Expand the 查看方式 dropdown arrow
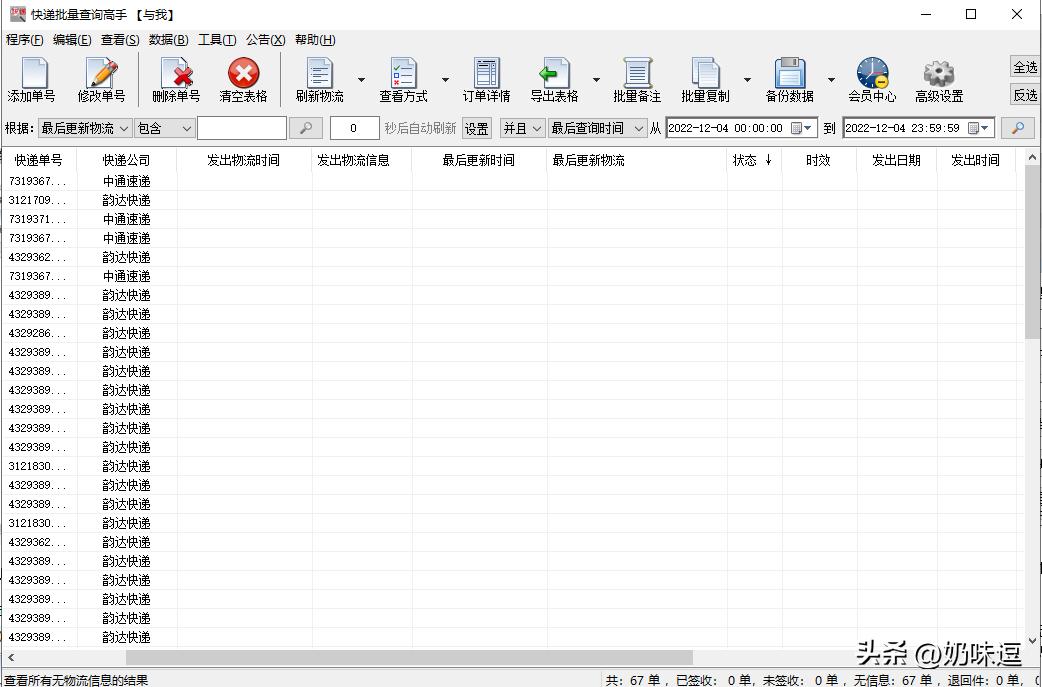The width and height of the screenshot is (1042, 687). coord(445,80)
